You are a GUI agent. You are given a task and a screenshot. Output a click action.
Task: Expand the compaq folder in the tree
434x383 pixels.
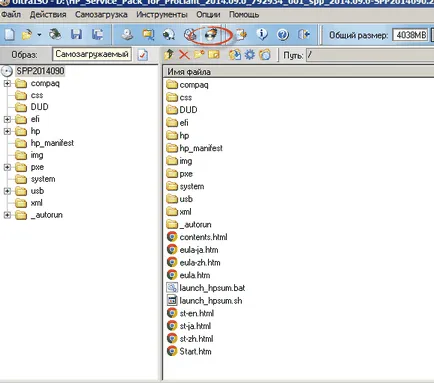coord(7,83)
